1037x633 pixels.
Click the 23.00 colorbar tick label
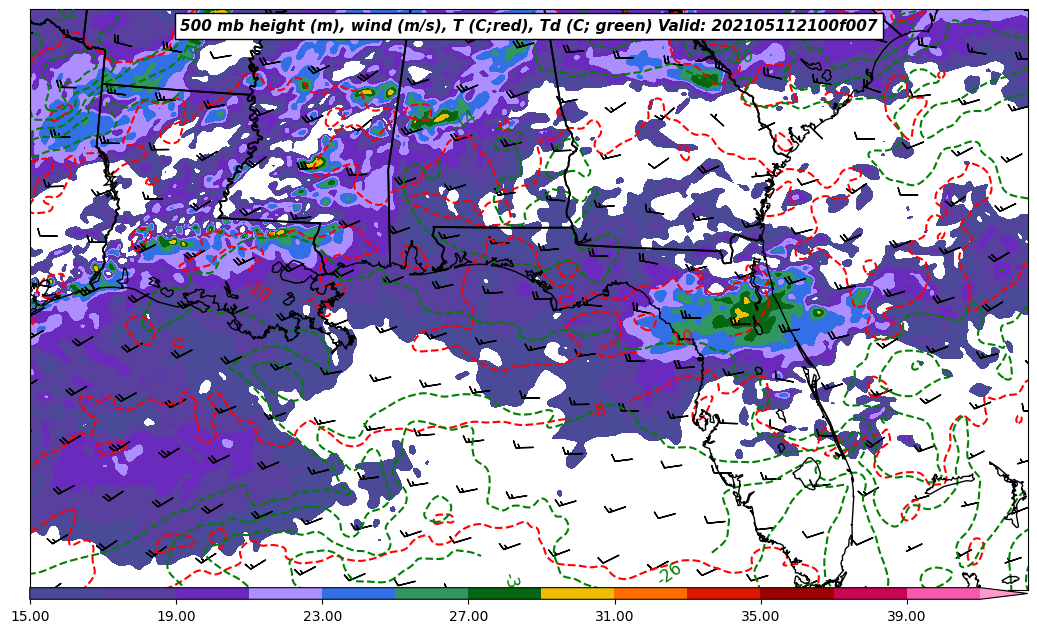tap(322, 617)
